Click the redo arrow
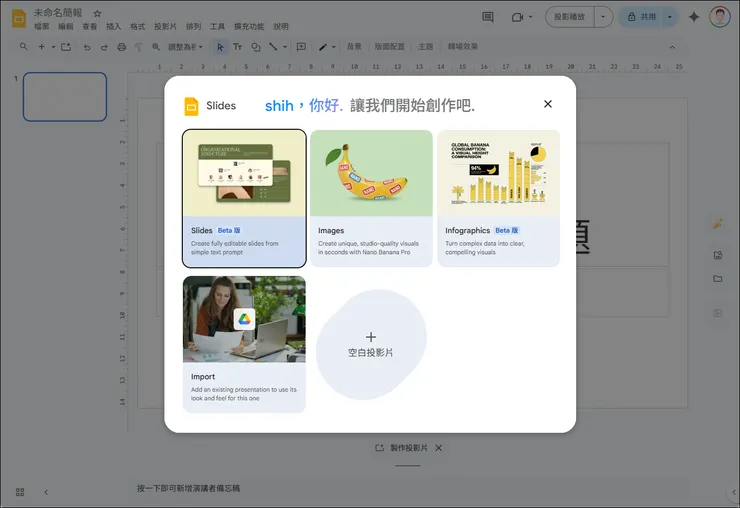740x508 pixels. click(x=104, y=47)
